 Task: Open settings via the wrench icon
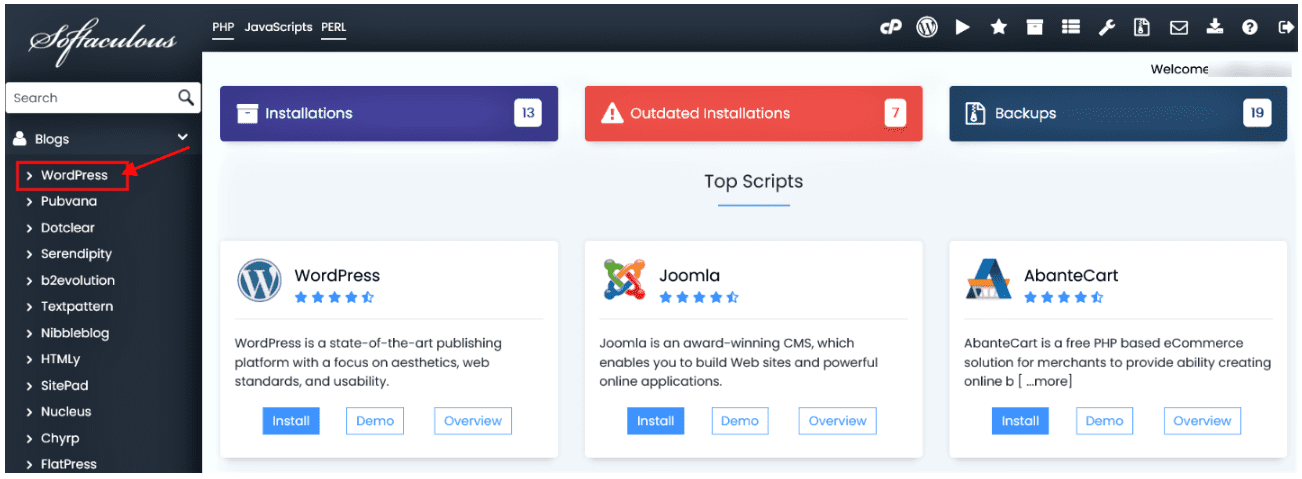pyautogui.click(x=1106, y=28)
